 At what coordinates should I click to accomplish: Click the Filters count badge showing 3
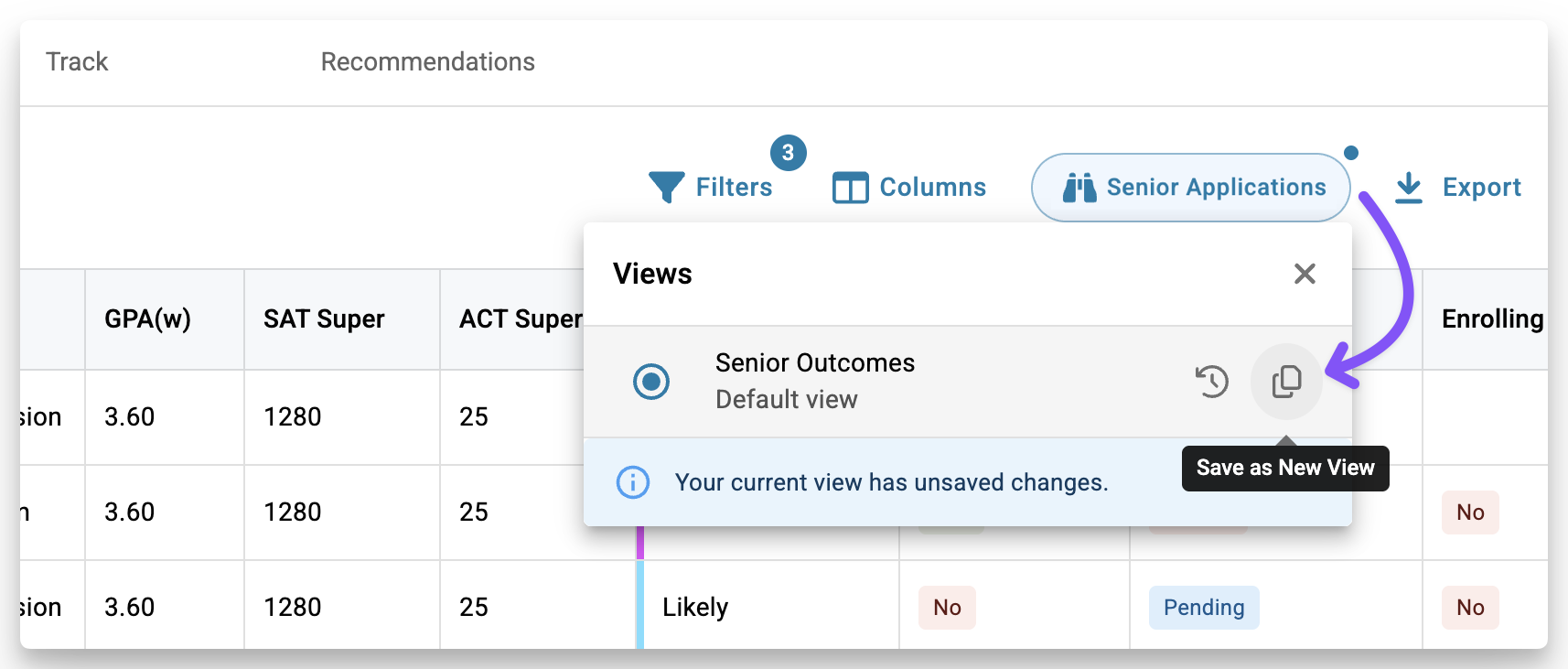pos(788,153)
